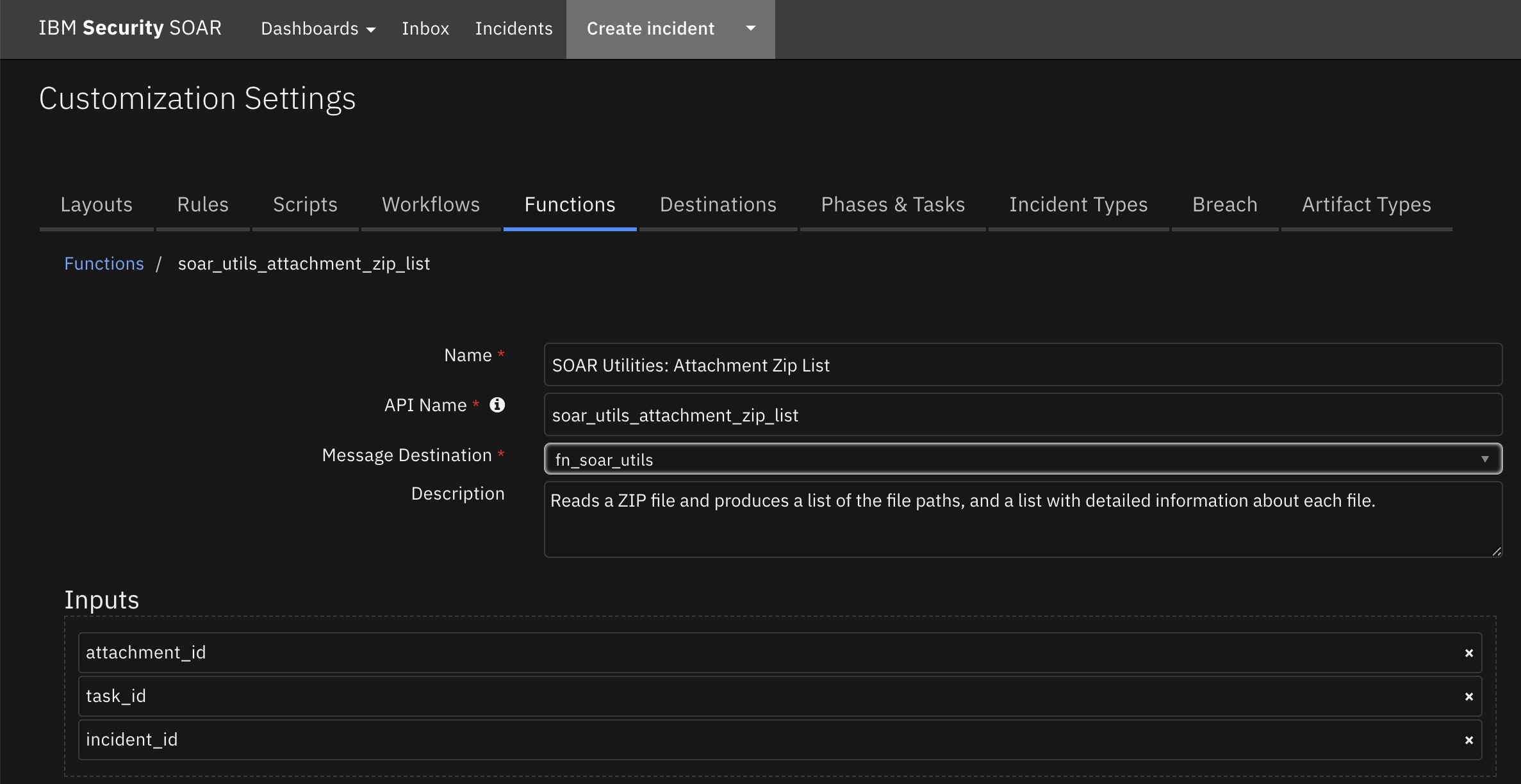Click the Create incident dropdown arrow
Viewport: 1521px width, 784px height.
coord(752,28)
